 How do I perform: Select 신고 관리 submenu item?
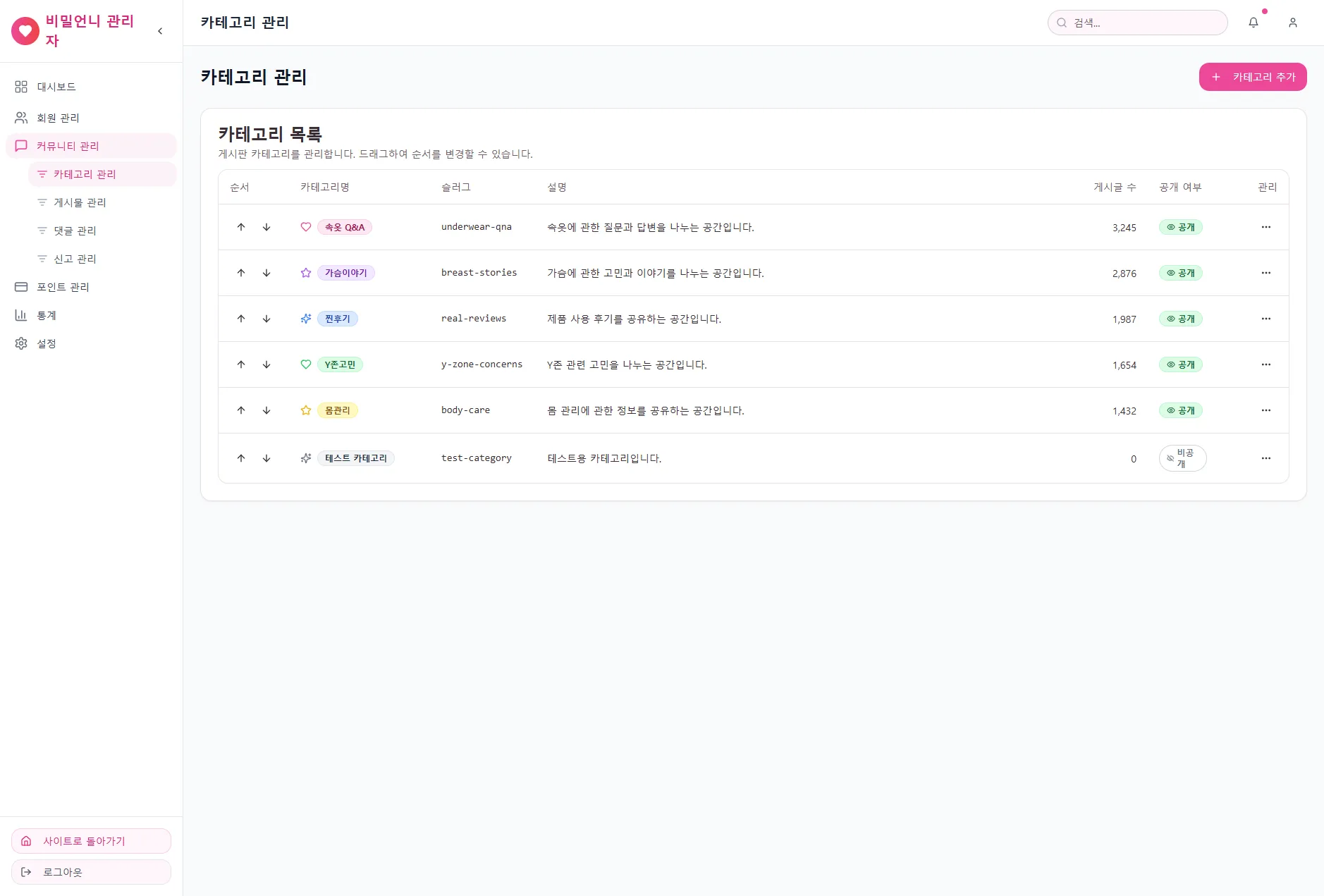(x=102, y=259)
